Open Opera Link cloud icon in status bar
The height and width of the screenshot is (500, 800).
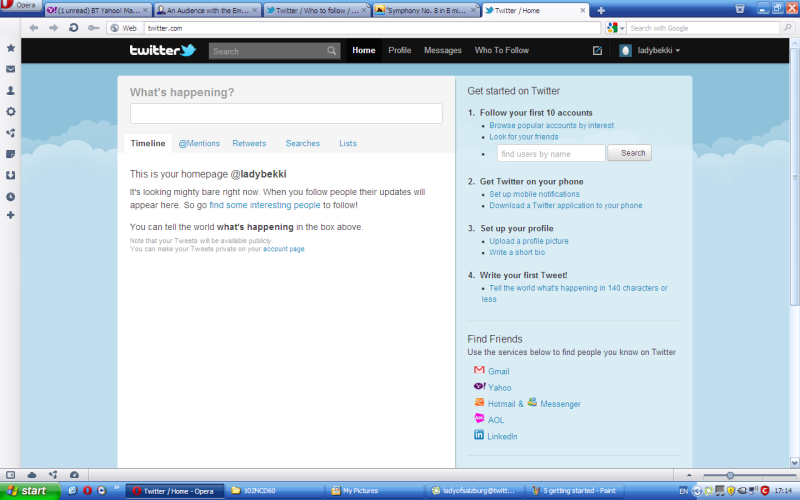click(x=32, y=474)
